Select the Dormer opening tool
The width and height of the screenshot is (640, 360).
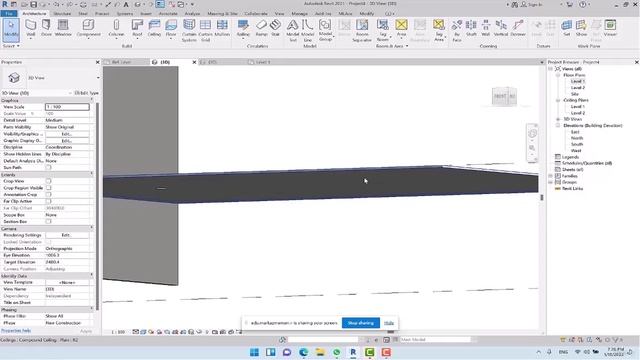[x=518, y=28]
